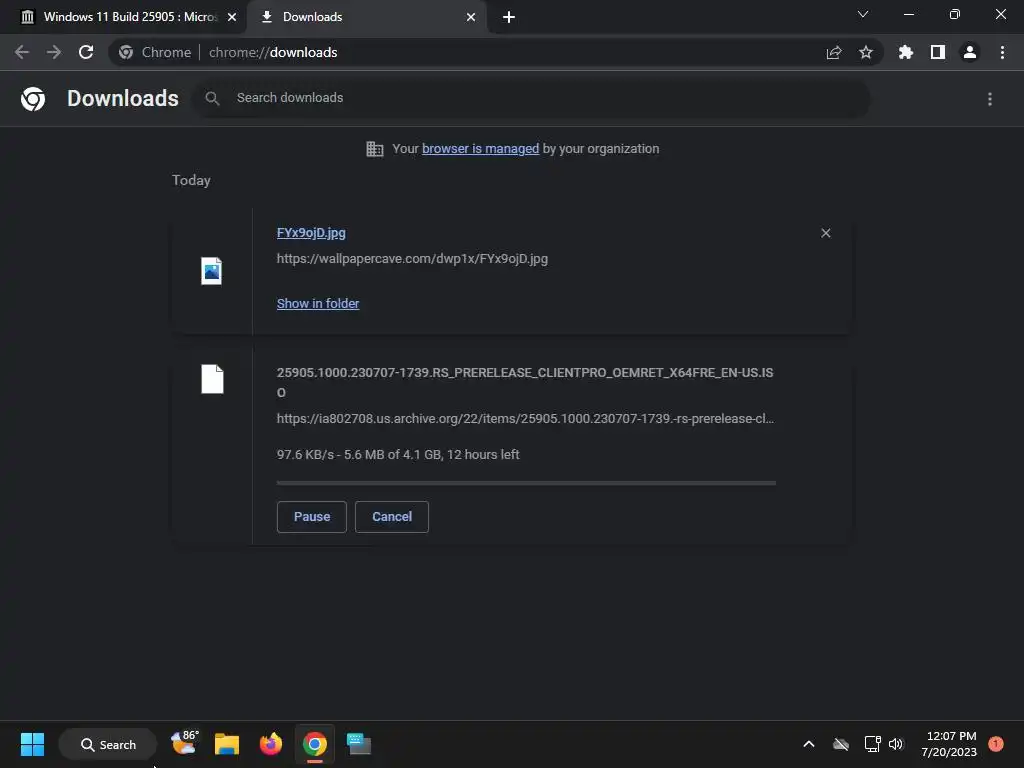Image resolution: width=1024 pixels, height=768 pixels.
Task: Close the Windows 11 Build 25905 tab
Action: (232, 17)
